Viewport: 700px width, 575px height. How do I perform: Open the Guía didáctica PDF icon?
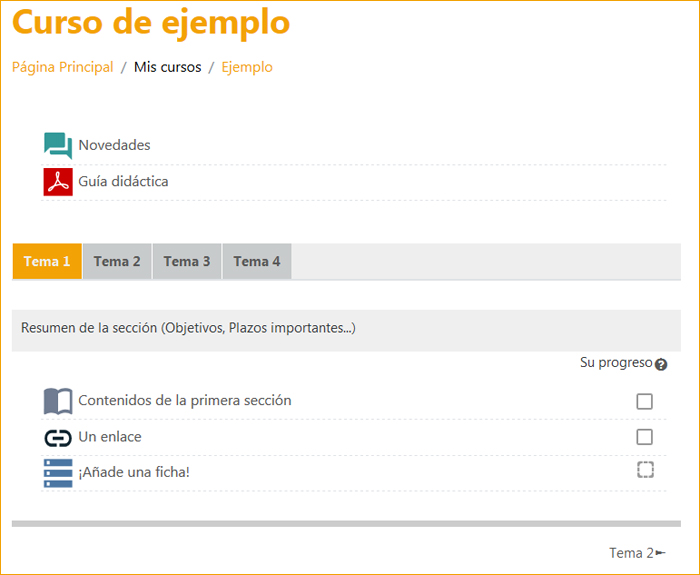tap(58, 182)
